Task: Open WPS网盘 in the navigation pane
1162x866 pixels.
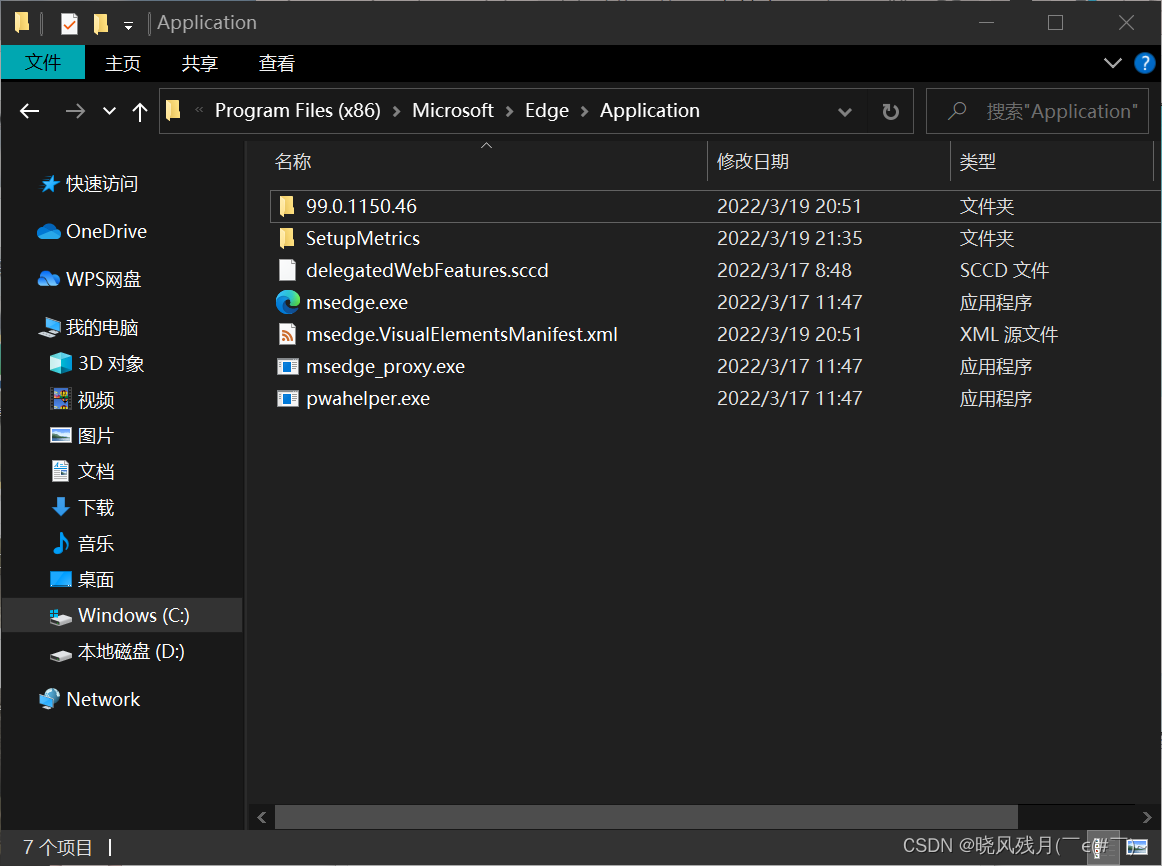Action: [103, 279]
